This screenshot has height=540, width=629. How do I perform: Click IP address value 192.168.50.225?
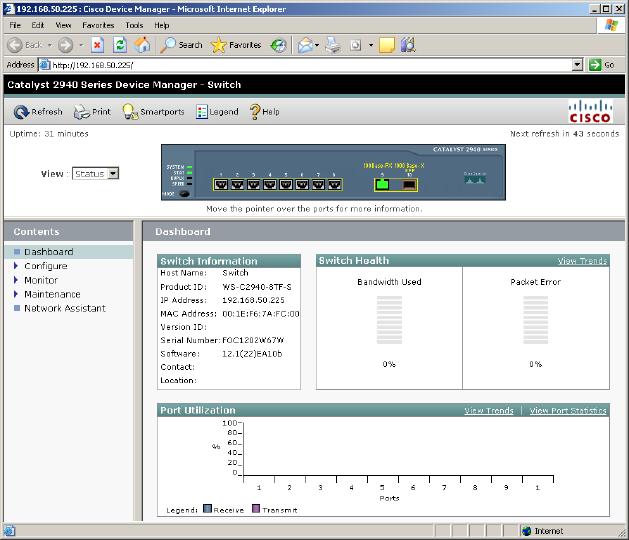[253, 300]
